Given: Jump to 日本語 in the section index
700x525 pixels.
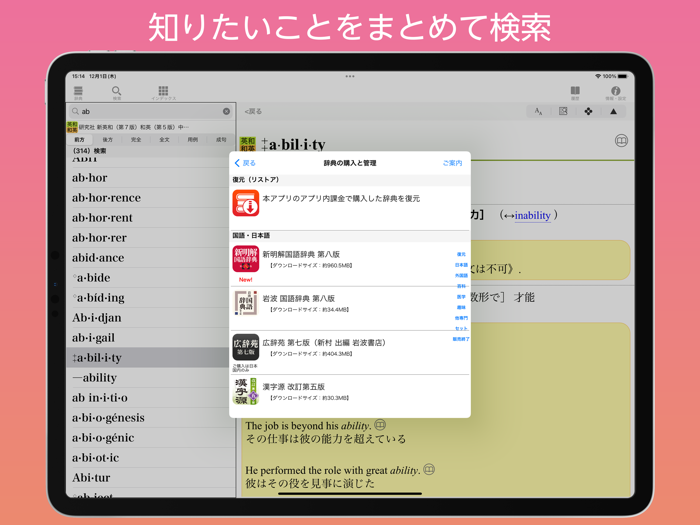Looking at the screenshot, I should 461,265.
